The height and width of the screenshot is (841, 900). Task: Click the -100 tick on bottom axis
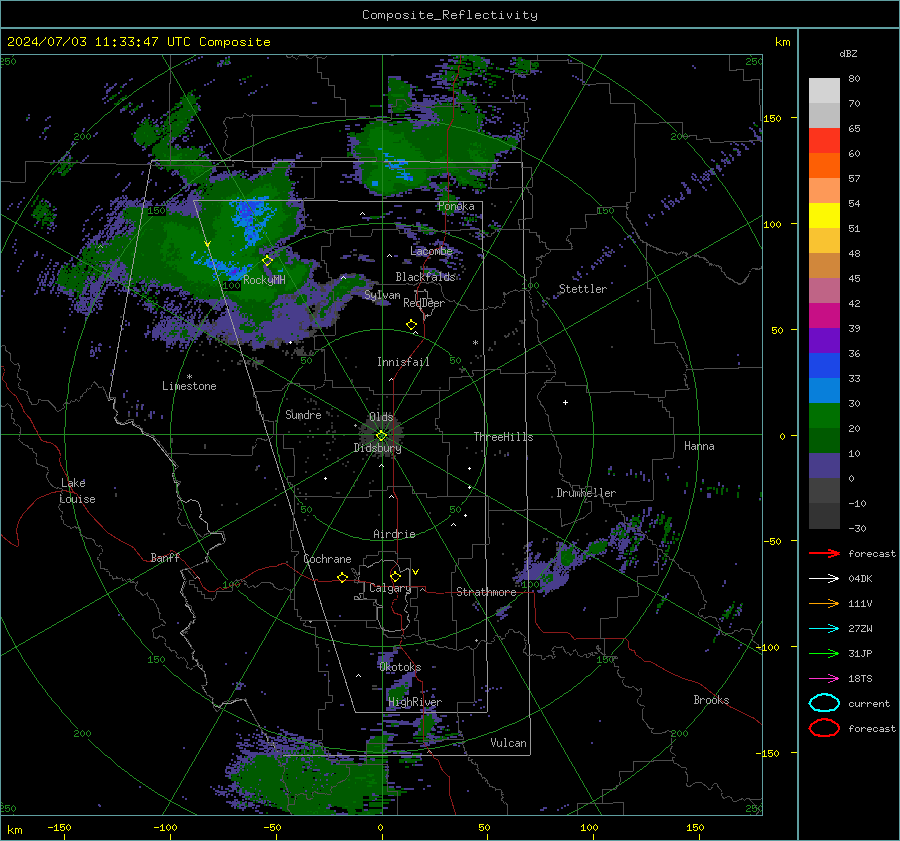pos(165,828)
